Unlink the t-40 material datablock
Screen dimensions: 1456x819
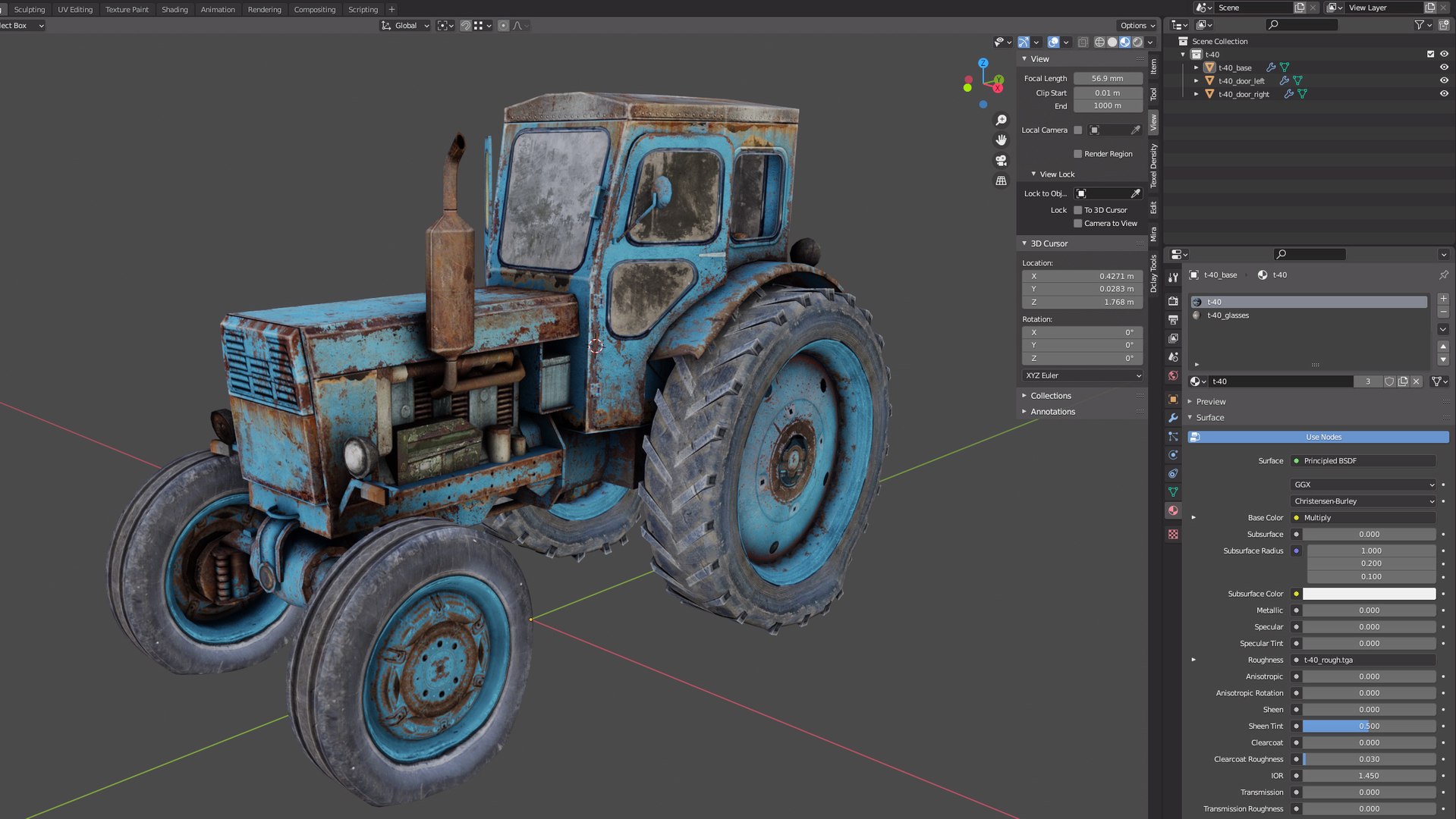point(1417,381)
